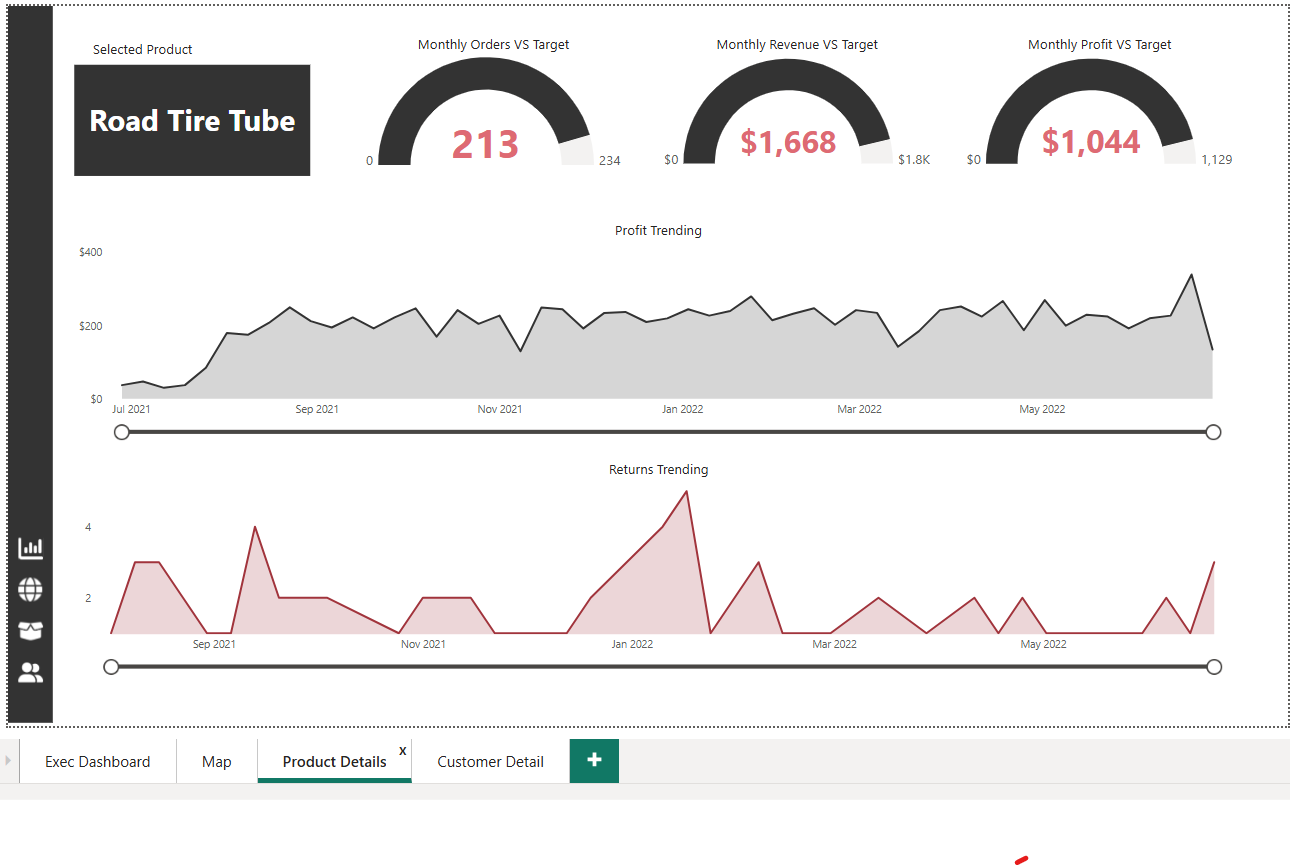Click the Monthly Profit gauge value $1,044
Viewport: 1290px width, 866px height.
coord(1091,142)
